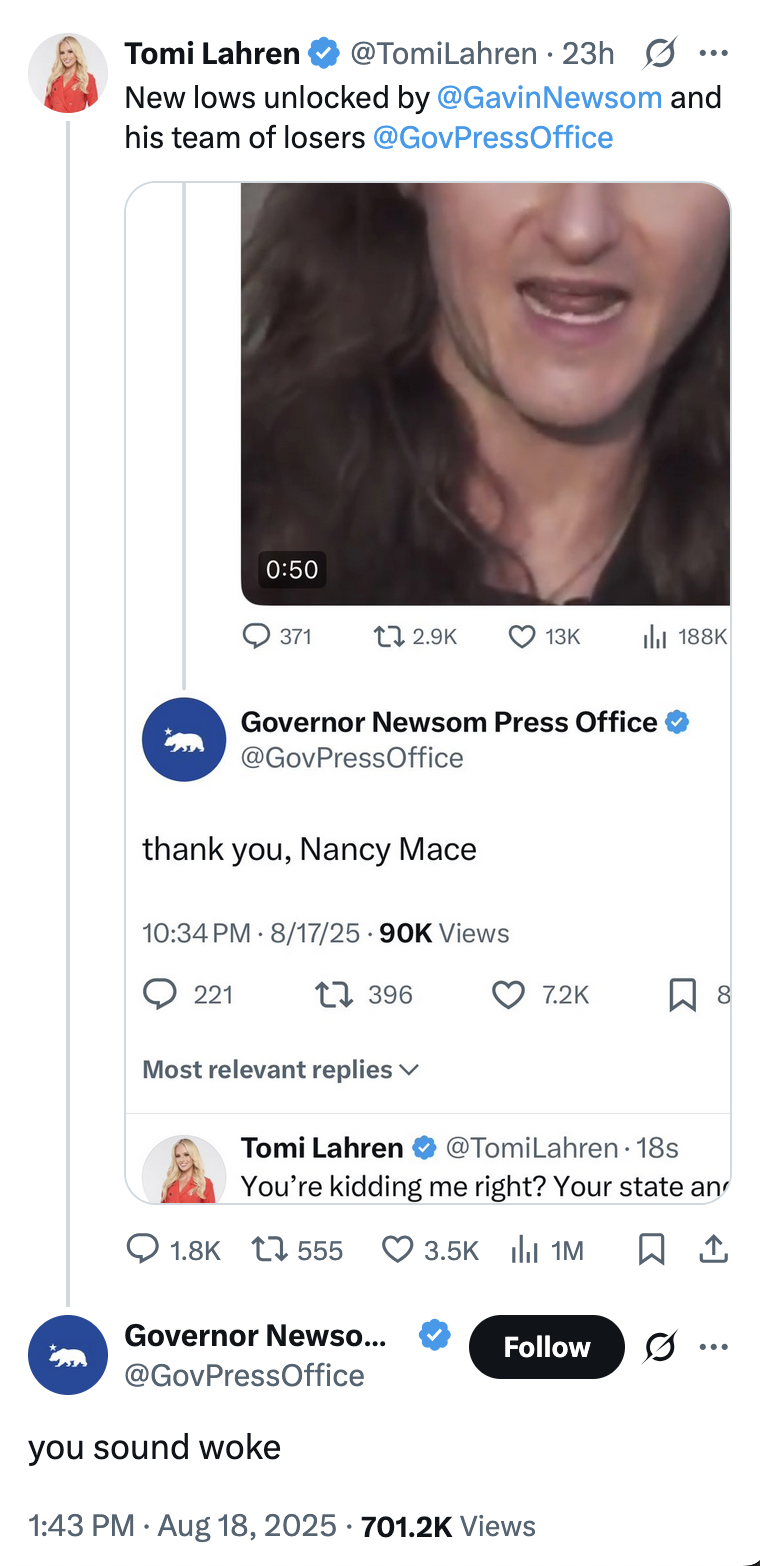
Task: Like the embedded video post with 13K likes
Action: pyautogui.click(x=522, y=636)
